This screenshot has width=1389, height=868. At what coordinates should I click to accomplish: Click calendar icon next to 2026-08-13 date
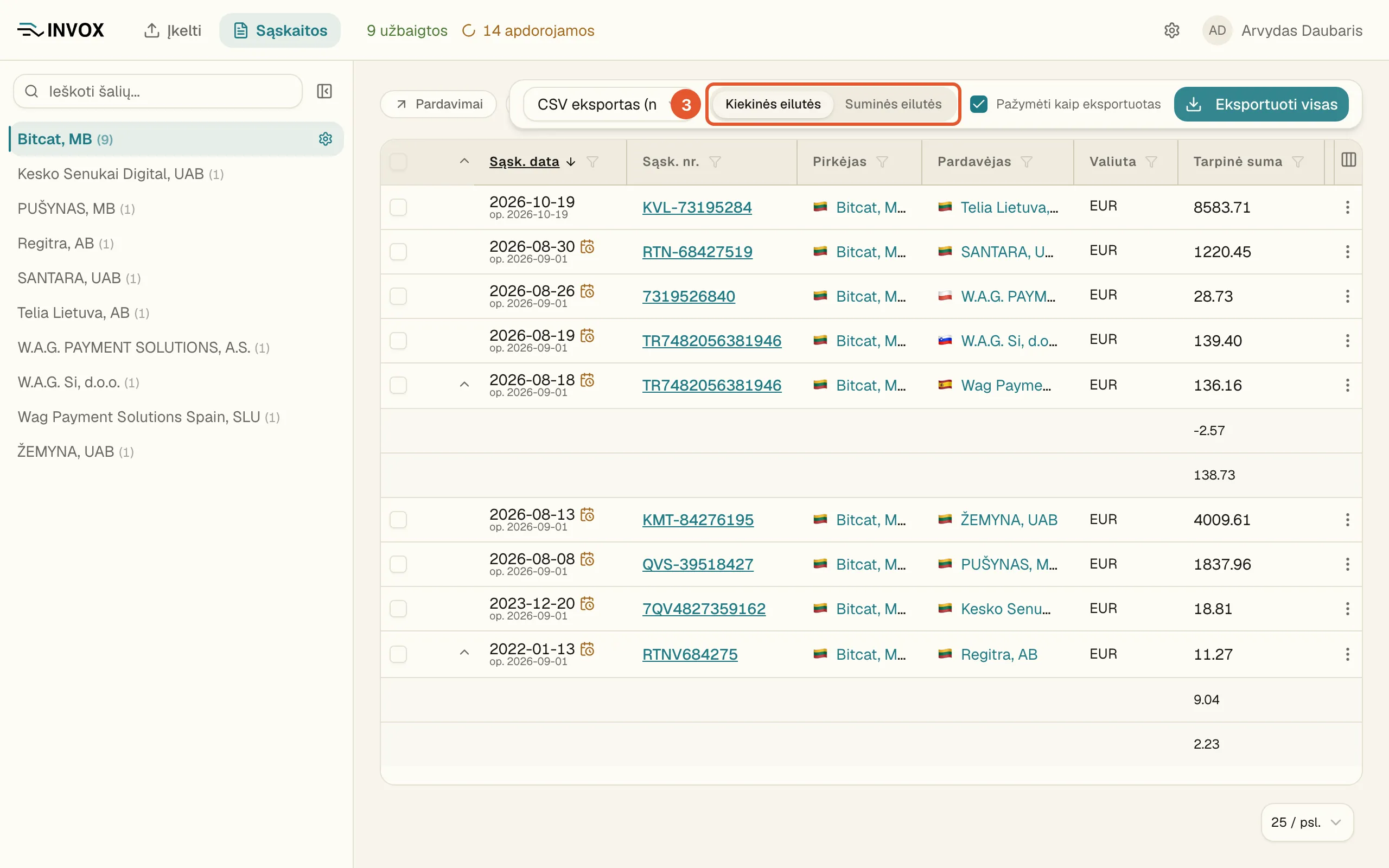coord(587,514)
